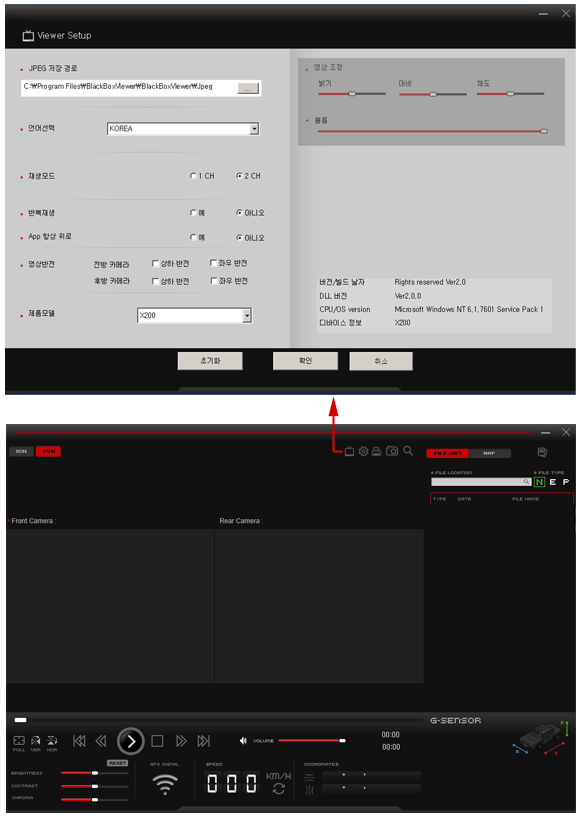This screenshot has width=582, height=818.
Task: Select the 1 CH playback mode radio
Action: coord(193,176)
